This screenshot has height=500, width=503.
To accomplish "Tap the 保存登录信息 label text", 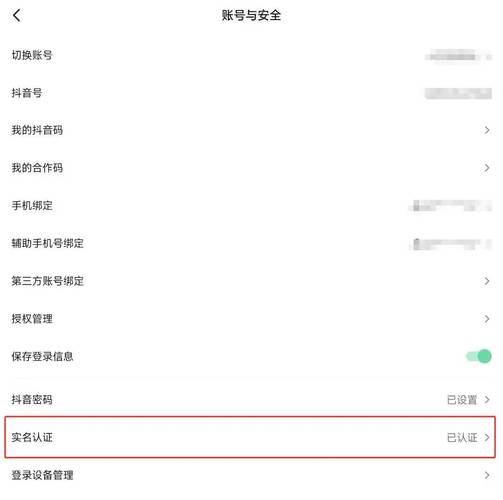I will click(42, 356).
